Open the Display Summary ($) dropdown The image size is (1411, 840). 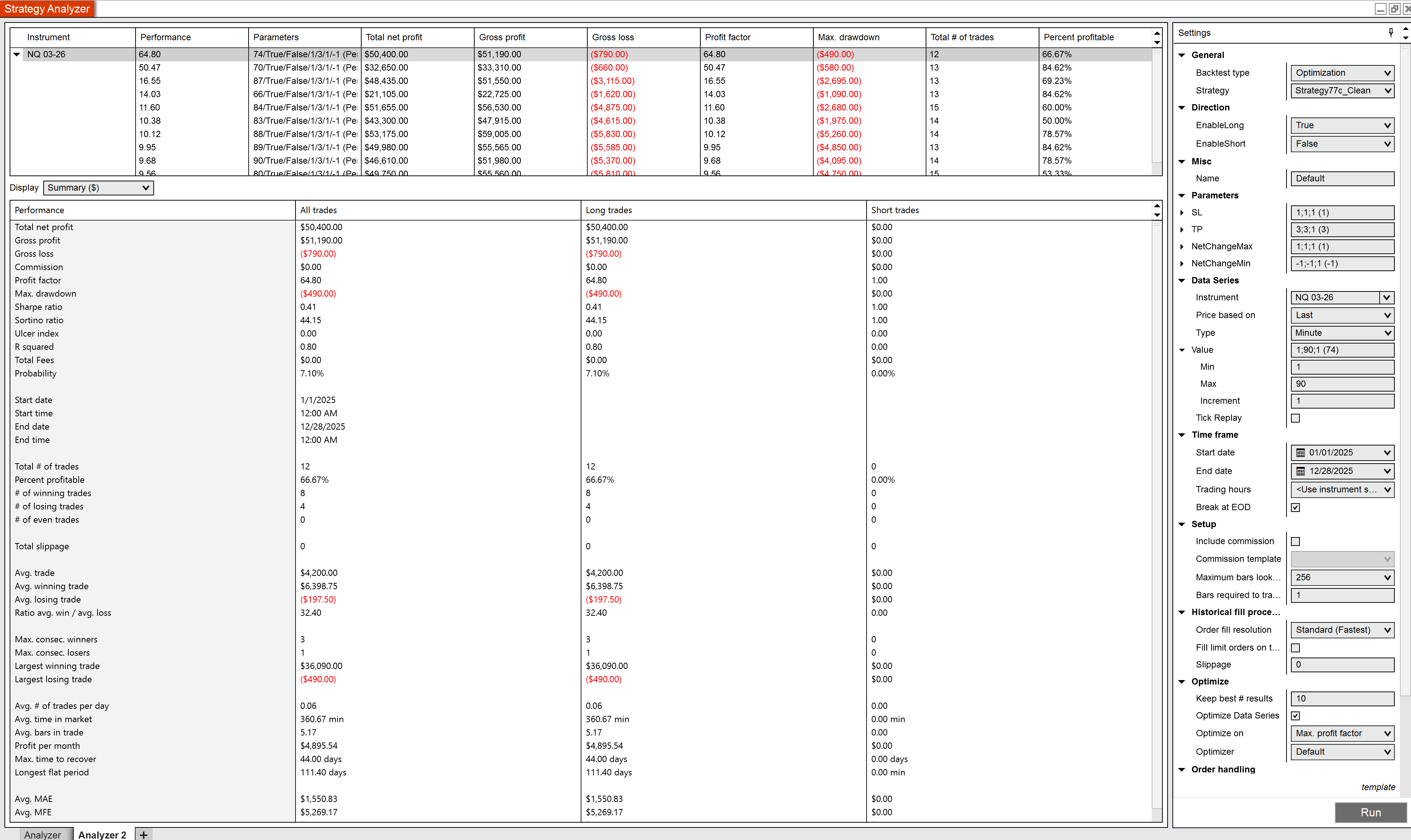(99, 188)
